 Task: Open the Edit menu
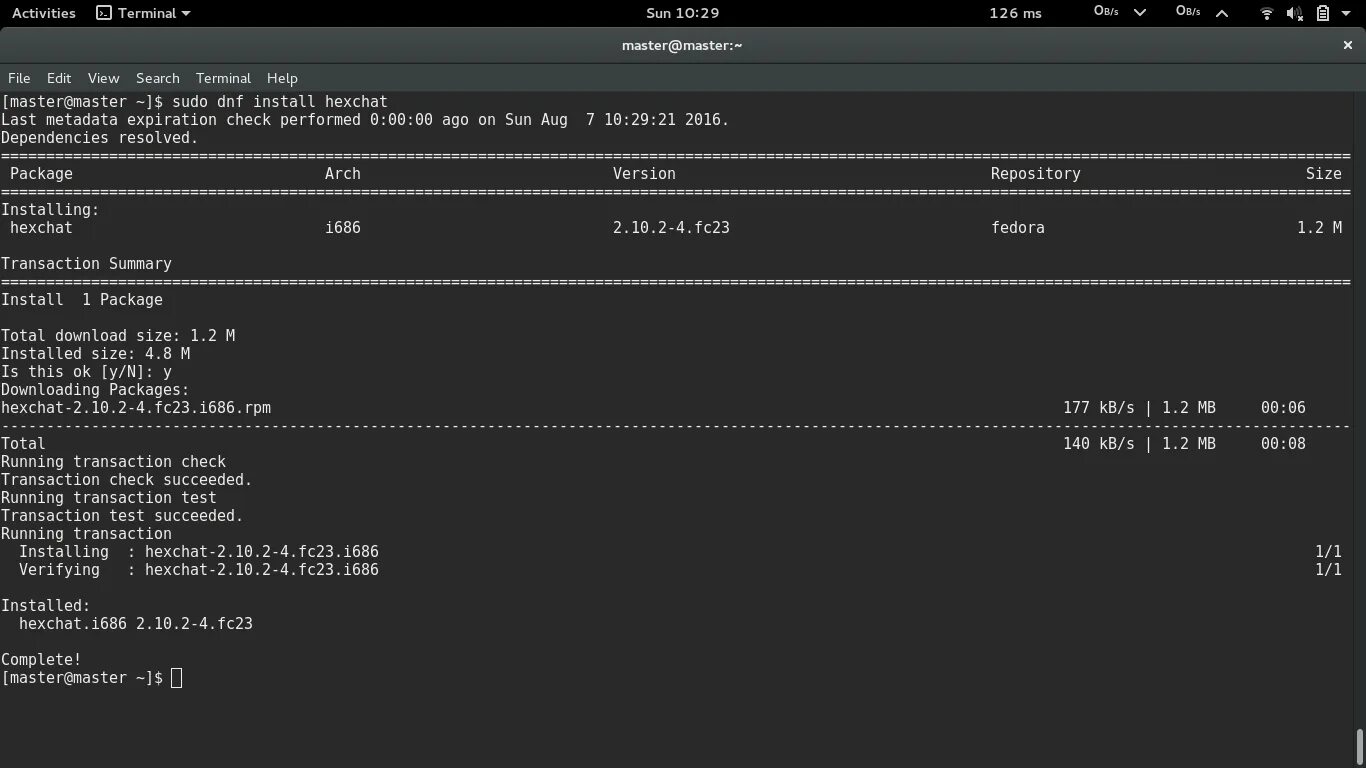coord(59,78)
